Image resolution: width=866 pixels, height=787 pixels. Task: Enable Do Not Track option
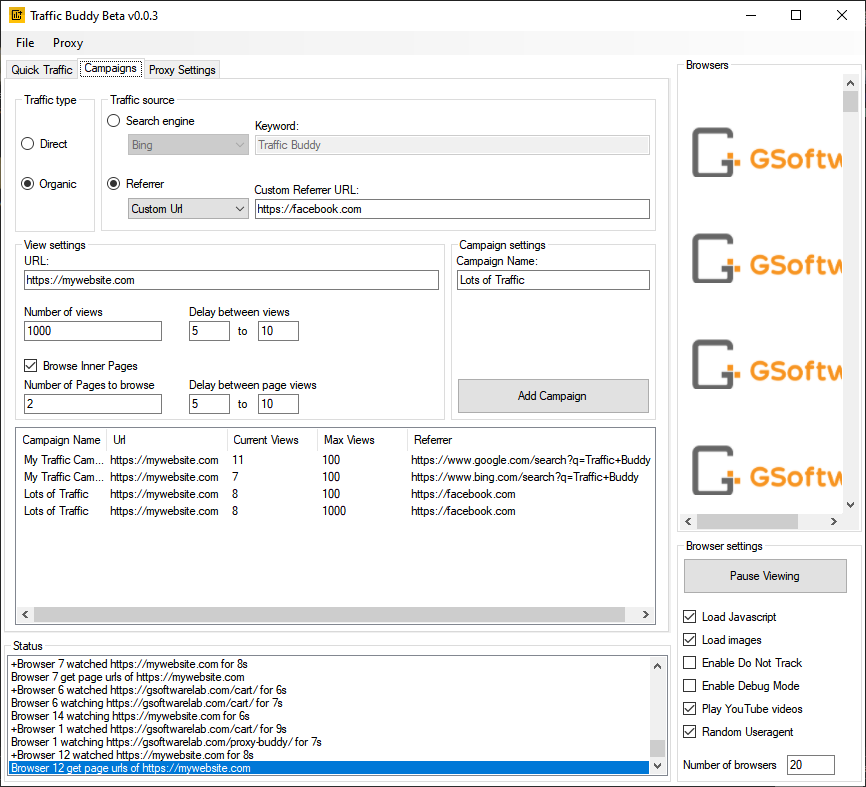pos(691,663)
